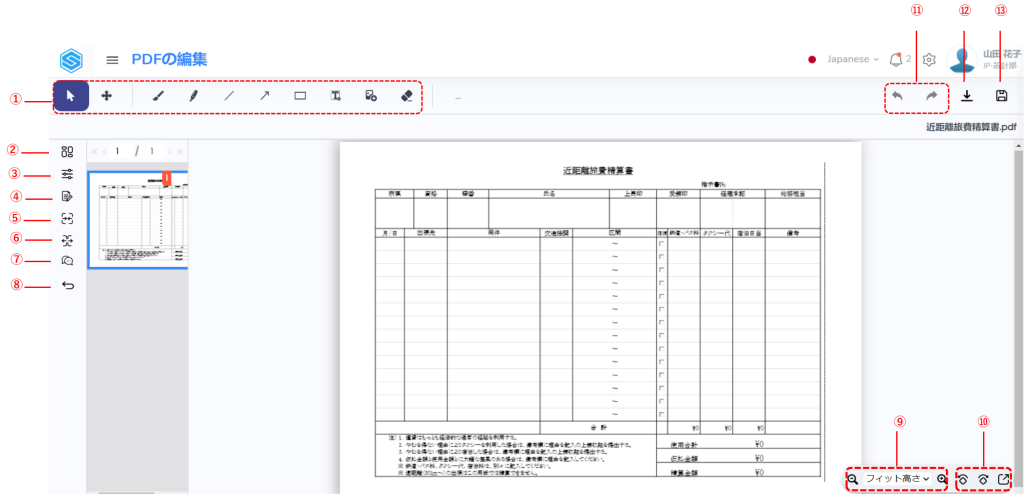Select the page 1 thumbnail
Image resolution: width=1024 pixels, height=494 pixels.
point(138,219)
